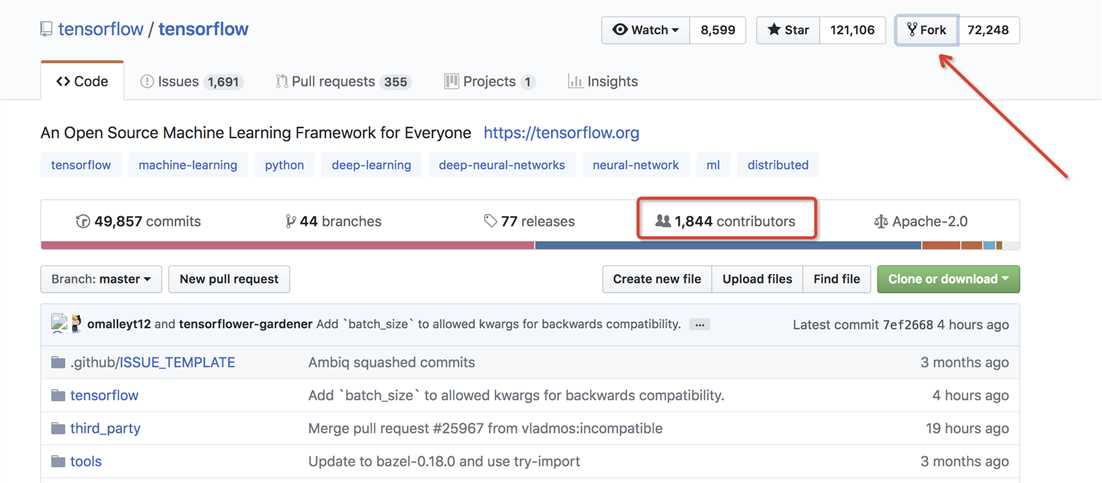Switch to the Pull requests tab

point(343,82)
